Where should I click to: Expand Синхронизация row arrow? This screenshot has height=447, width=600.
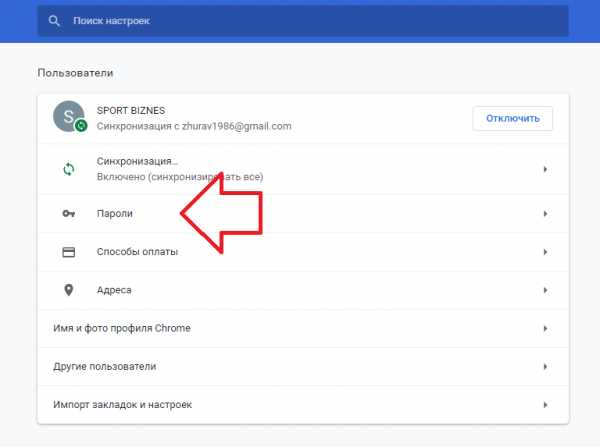point(545,169)
